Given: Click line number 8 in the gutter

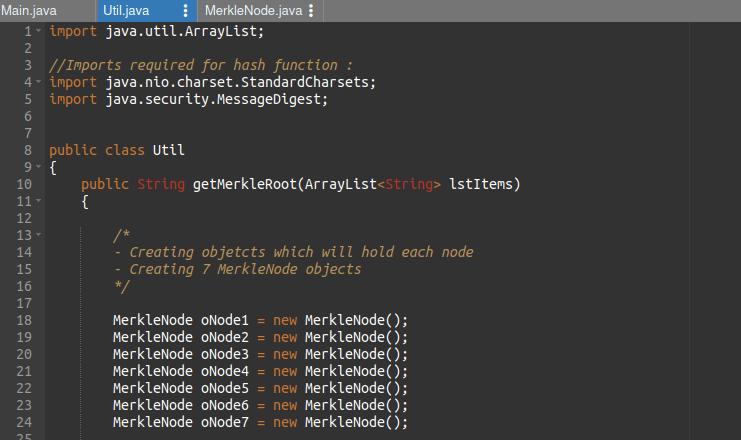Looking at the screenshot, I should point(29,150).
